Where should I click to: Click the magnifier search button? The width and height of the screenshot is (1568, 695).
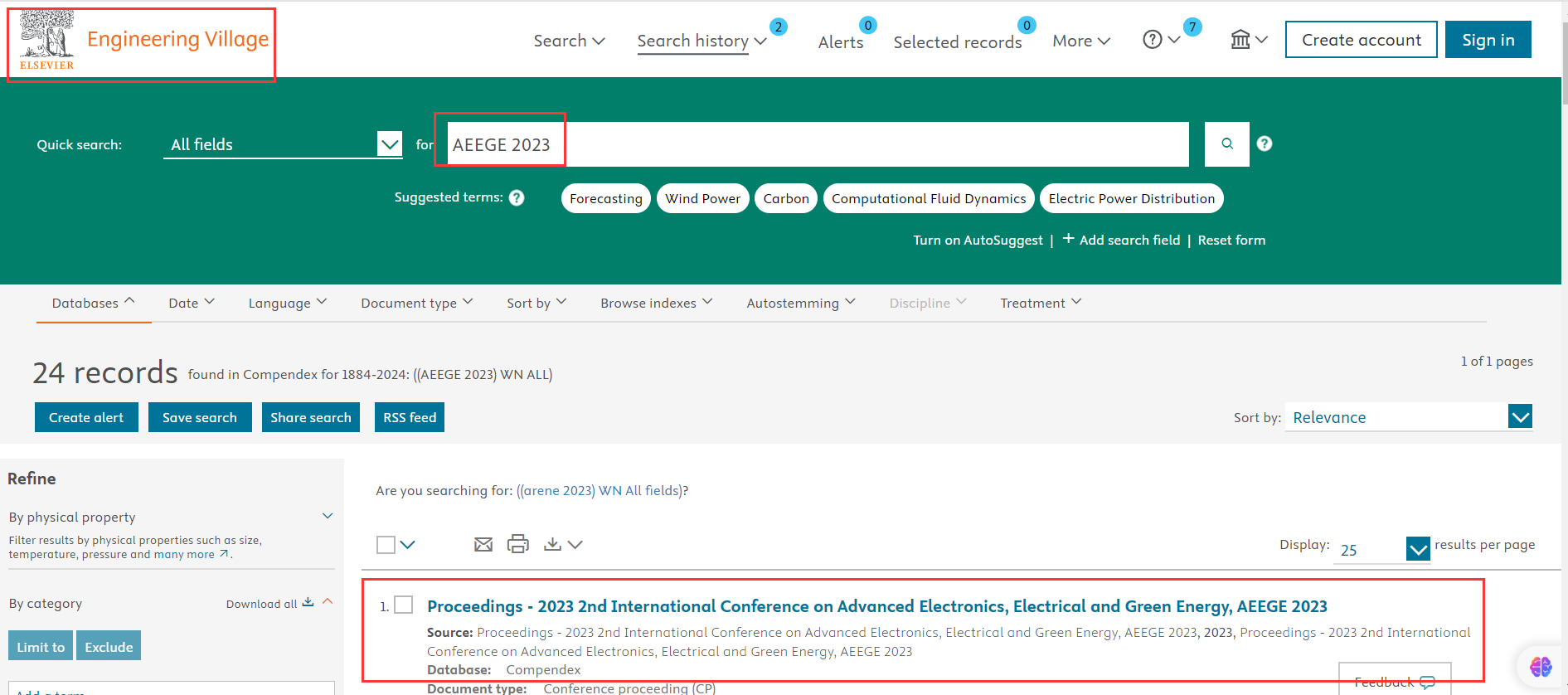(1226, 144)
